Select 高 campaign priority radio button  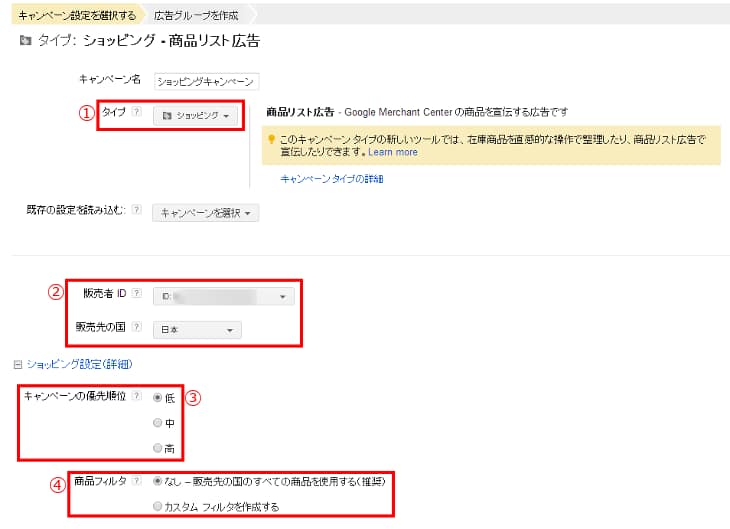coord(157,448)
